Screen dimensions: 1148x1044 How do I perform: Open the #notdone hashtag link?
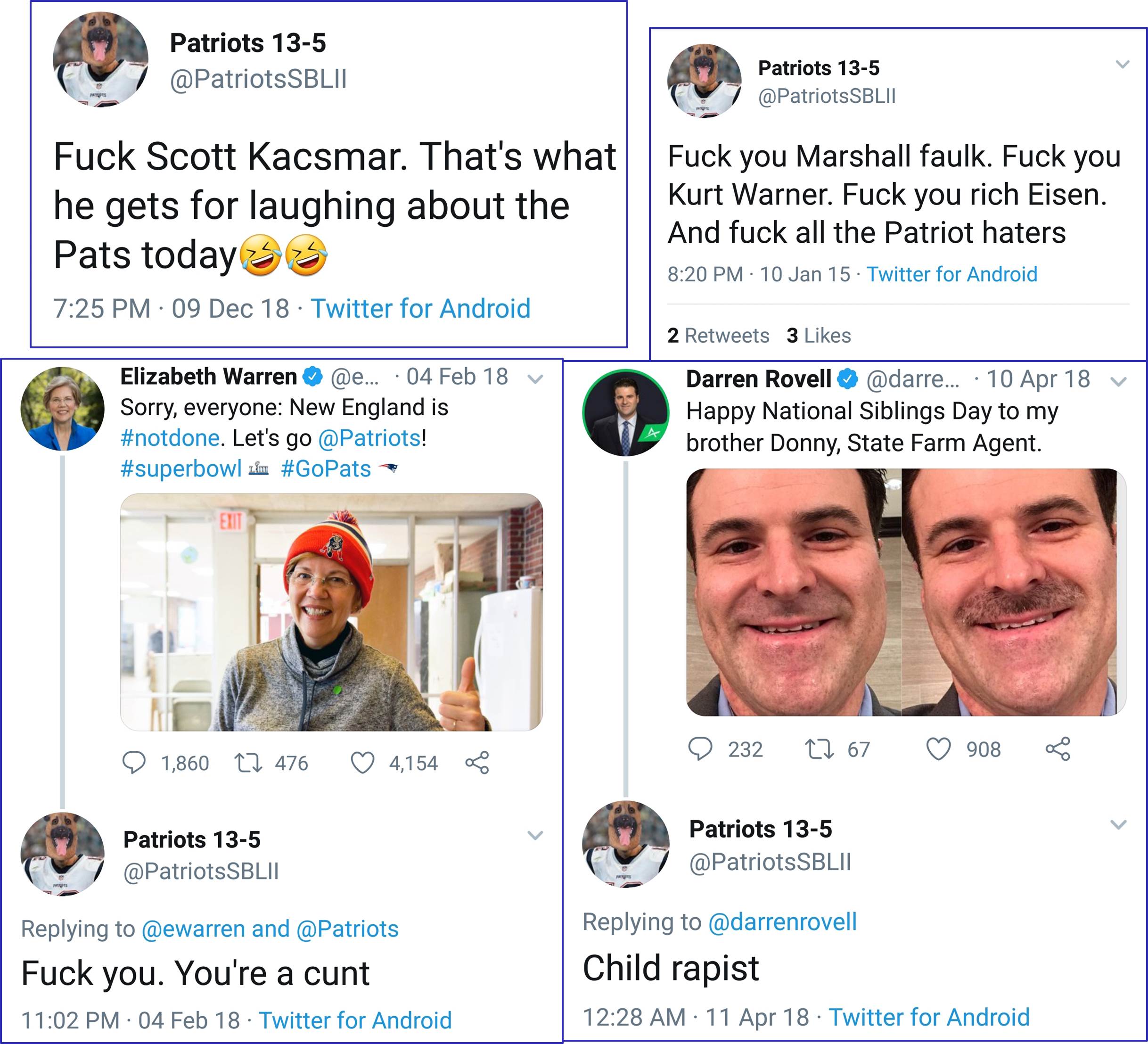pos(170,438)
